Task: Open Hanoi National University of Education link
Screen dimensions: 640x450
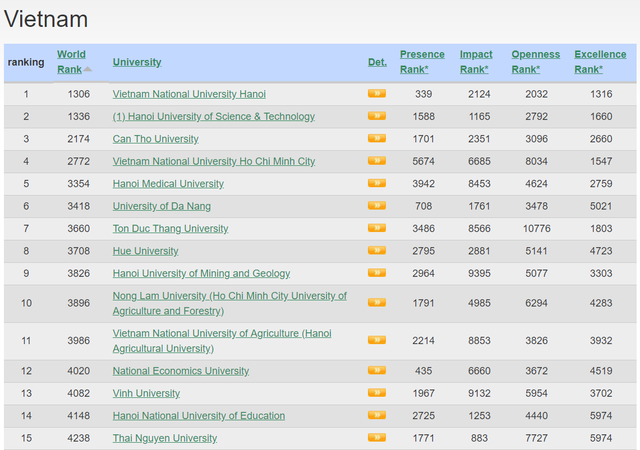Action: [x=198, y=416]
